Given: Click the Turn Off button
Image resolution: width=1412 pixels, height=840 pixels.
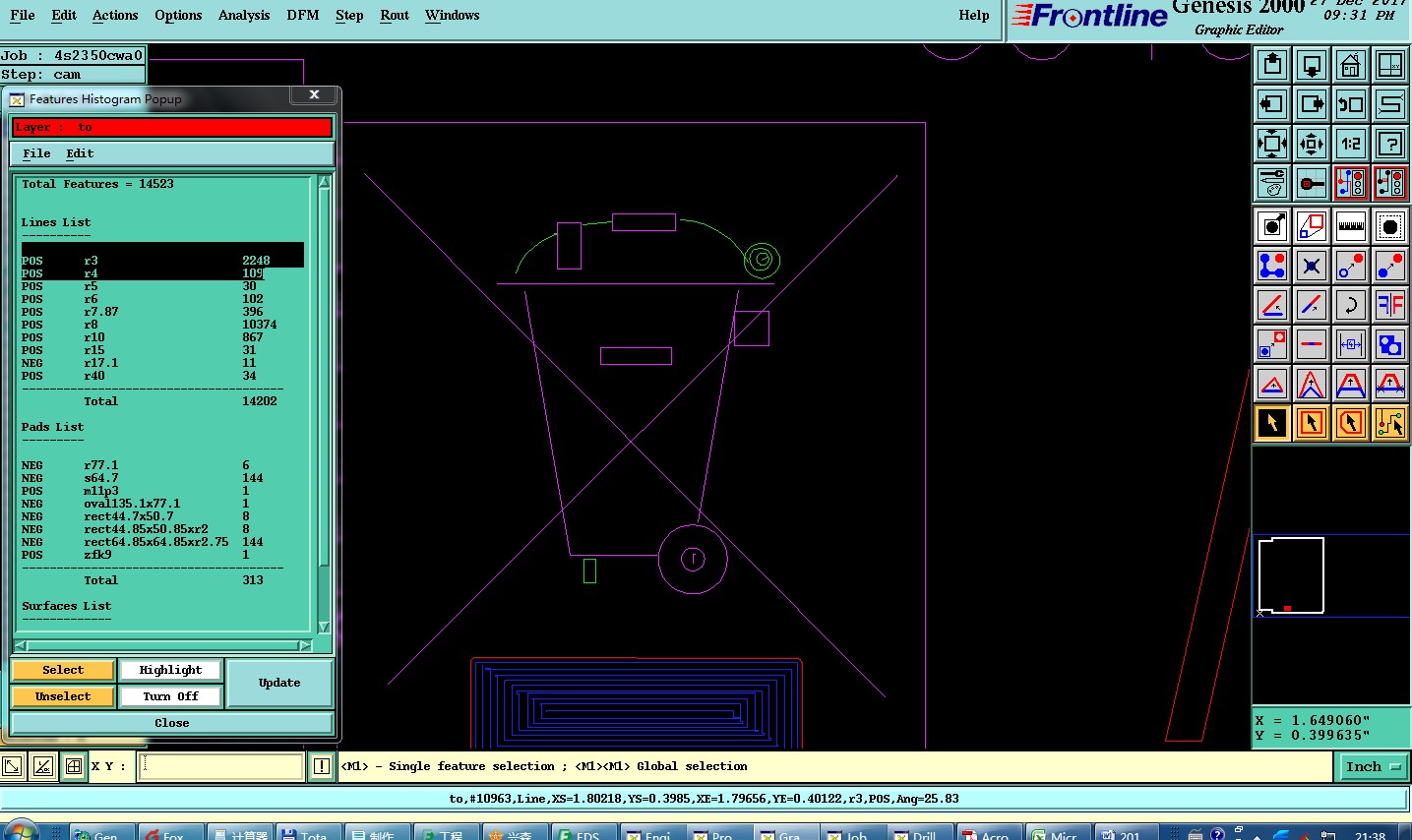Looking at the screenshot, I should [x=170, y=696].
